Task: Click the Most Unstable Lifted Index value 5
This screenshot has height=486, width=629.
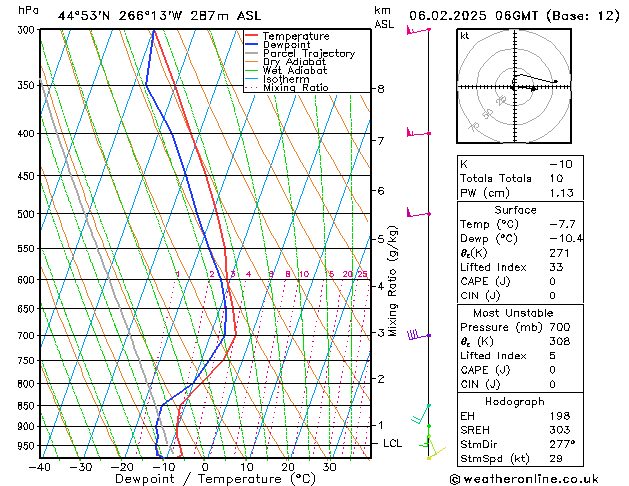Action: coord(553,356)
